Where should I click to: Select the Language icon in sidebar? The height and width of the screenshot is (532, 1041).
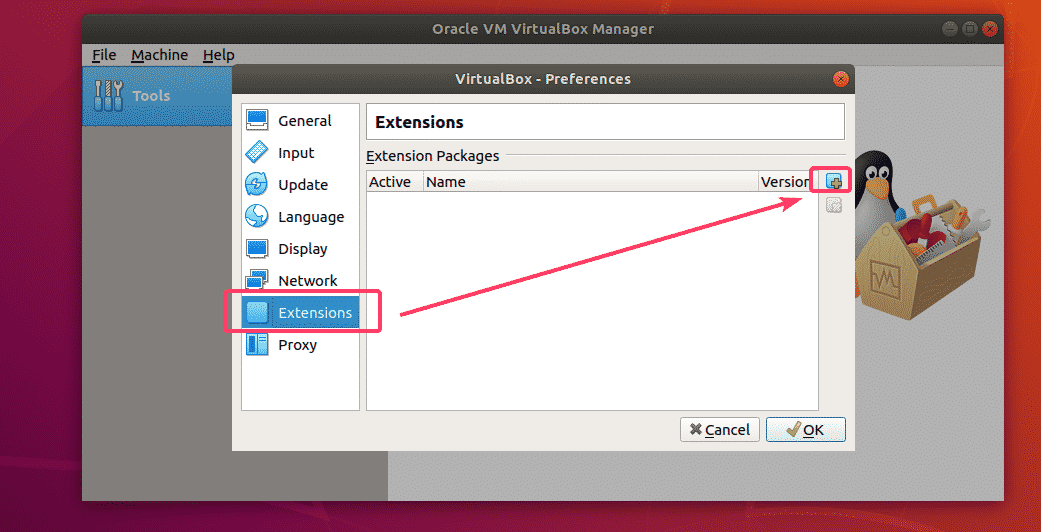tap(257, 217)
